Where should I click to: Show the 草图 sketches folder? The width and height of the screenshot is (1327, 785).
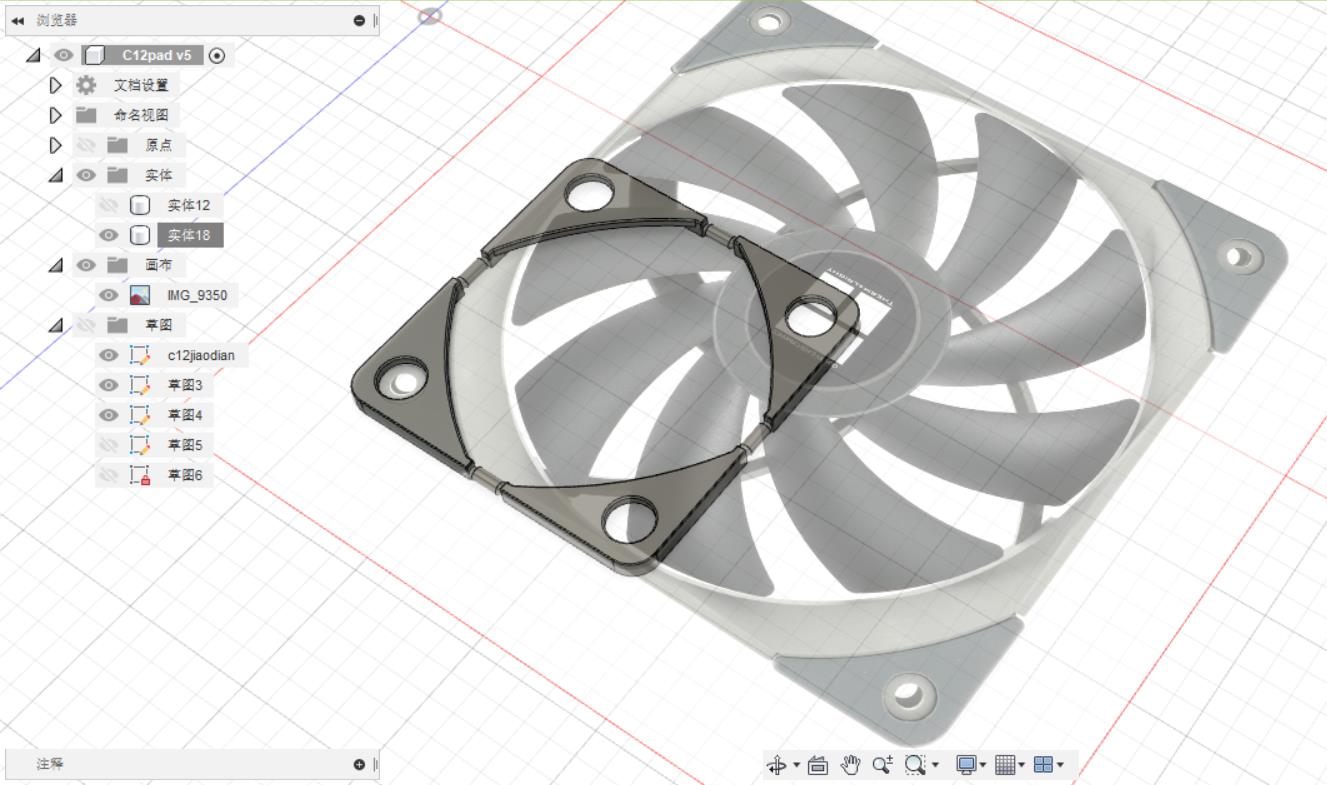[87, 325]
